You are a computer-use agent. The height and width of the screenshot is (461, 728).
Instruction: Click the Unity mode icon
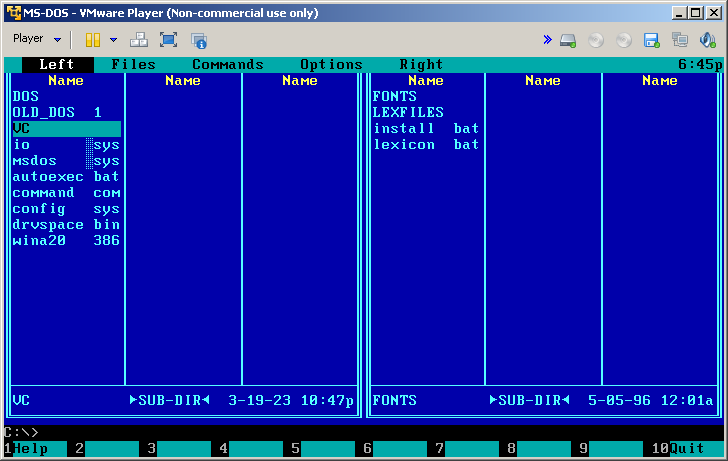tap(199, 41)
